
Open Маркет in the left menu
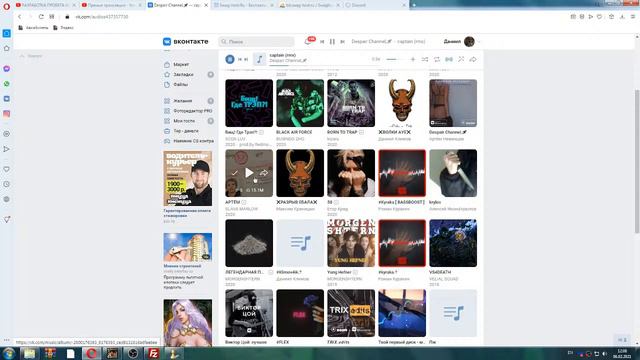click(x=181, y=64)
